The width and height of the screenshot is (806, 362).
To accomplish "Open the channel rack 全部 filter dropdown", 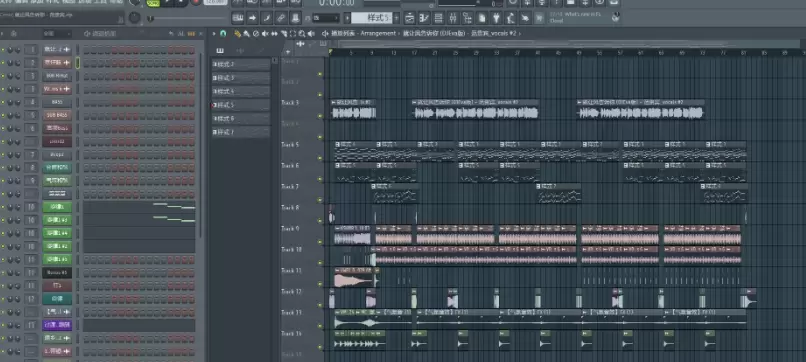I will [x=57, y=34].
